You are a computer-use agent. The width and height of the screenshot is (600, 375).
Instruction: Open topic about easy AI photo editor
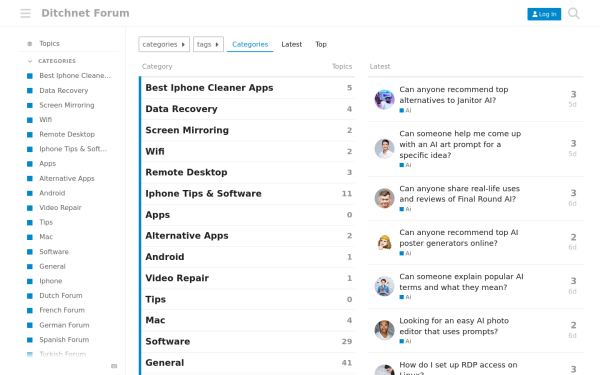(x=454, y=326)
